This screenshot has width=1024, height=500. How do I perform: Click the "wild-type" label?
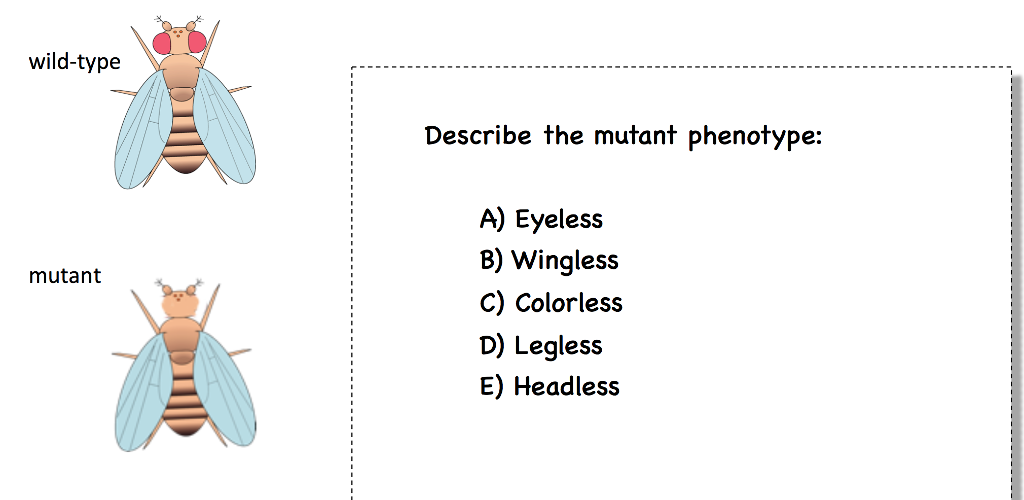[74, 62]
